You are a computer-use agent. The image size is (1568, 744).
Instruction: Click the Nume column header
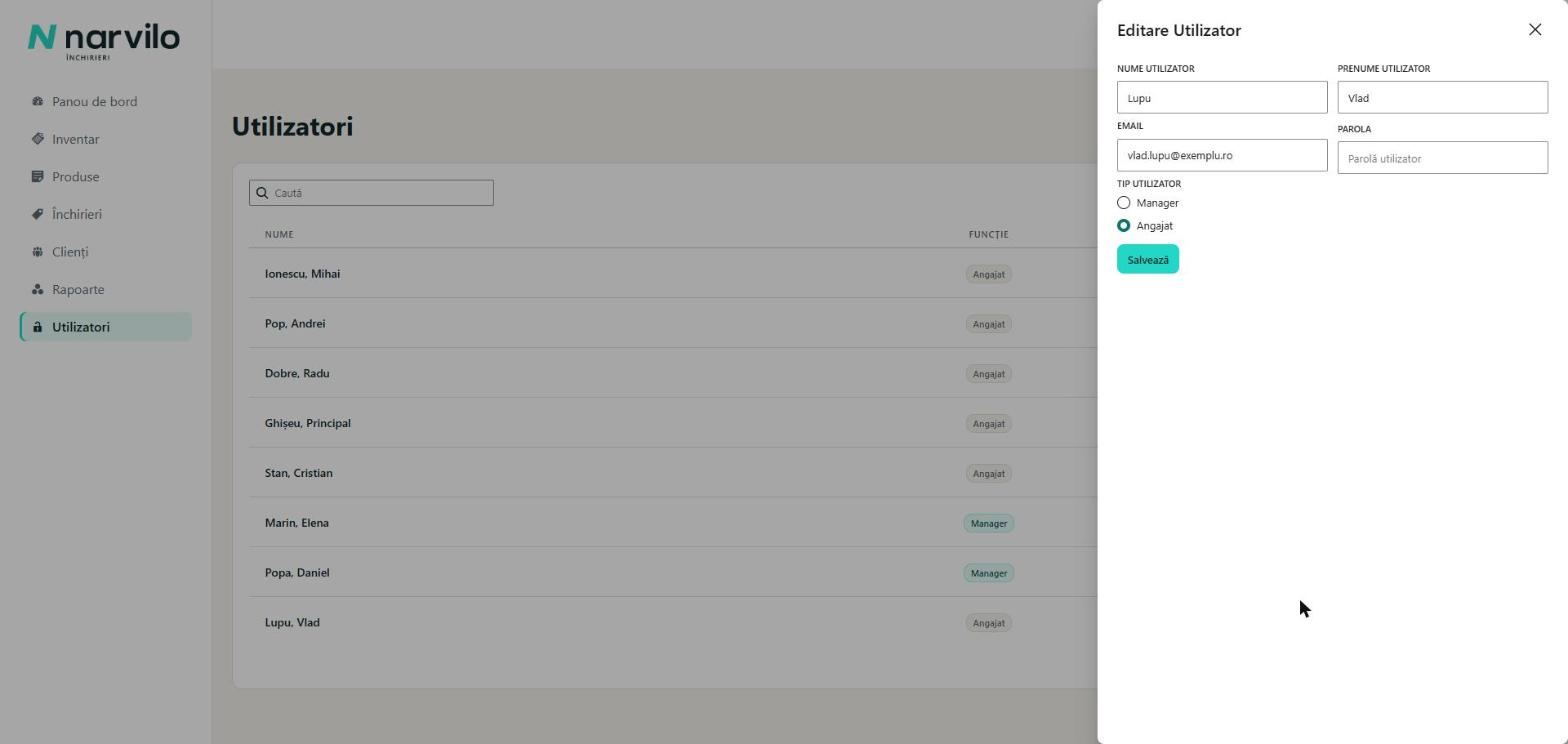(x=279, y=235)
